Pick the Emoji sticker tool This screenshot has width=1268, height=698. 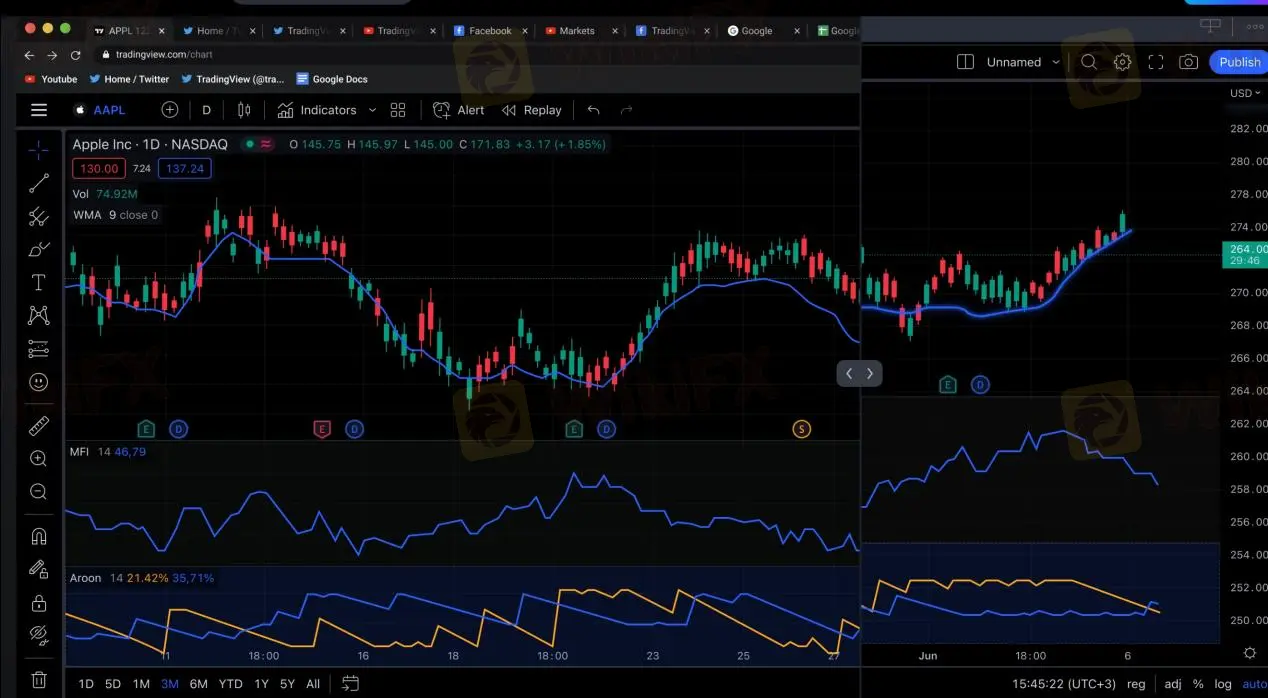click(38, 381)
